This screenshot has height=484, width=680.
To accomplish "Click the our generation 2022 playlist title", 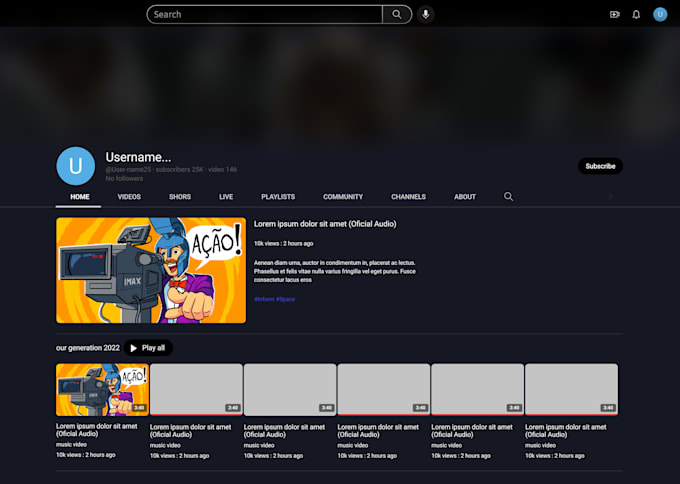I will pos(88,348).
